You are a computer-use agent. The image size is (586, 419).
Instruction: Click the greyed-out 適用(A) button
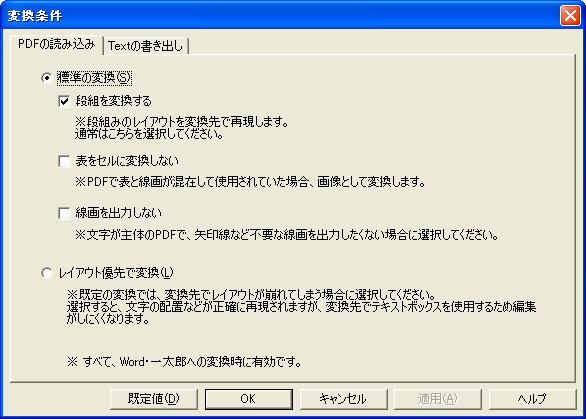(x=438, y=399)
